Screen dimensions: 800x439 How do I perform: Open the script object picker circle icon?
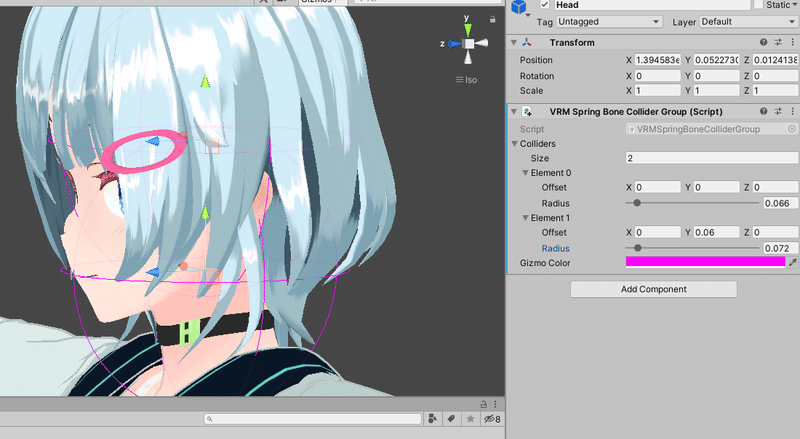coord(792,129)
